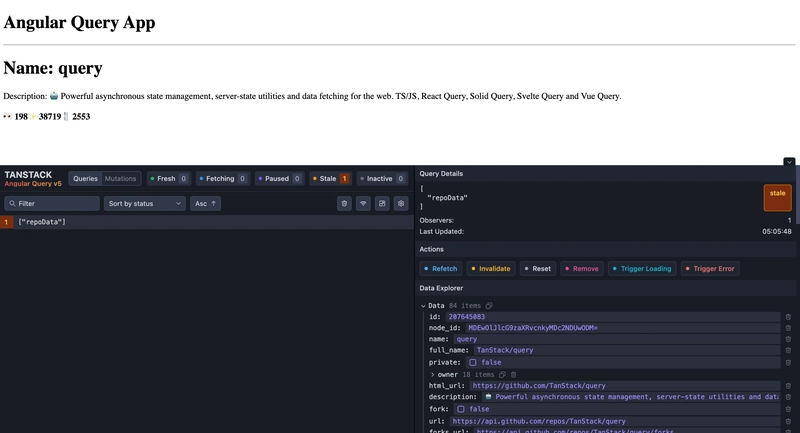Image resolution: width=800 pixels, height=433 pixels.
Task: Toggle the fork boolean checkbox
Action: click(x=461, y=409)
